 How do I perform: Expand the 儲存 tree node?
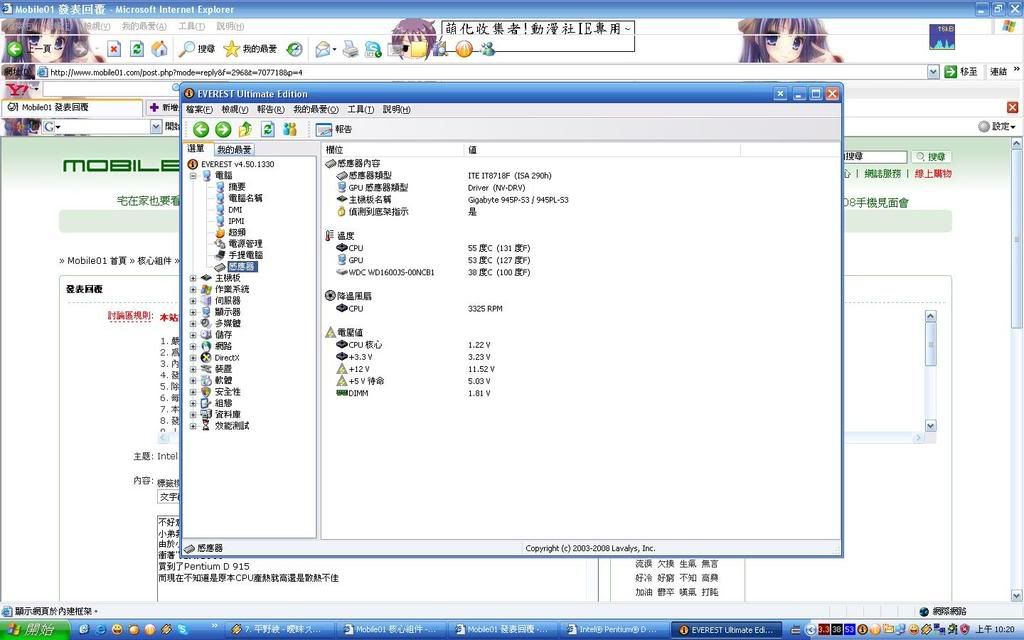[193, 335]
